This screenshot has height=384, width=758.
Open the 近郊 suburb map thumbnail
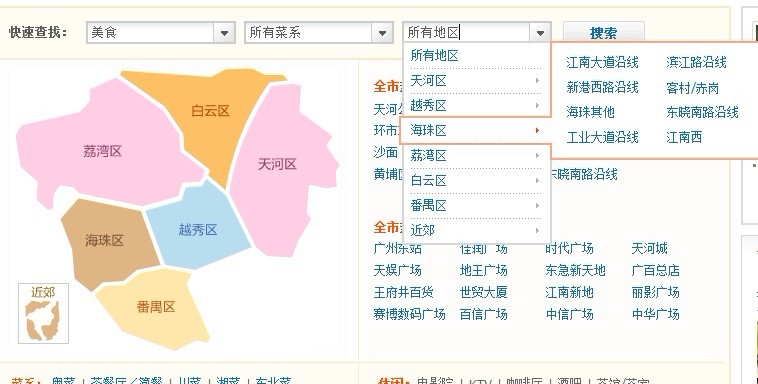tap(44, 313)
